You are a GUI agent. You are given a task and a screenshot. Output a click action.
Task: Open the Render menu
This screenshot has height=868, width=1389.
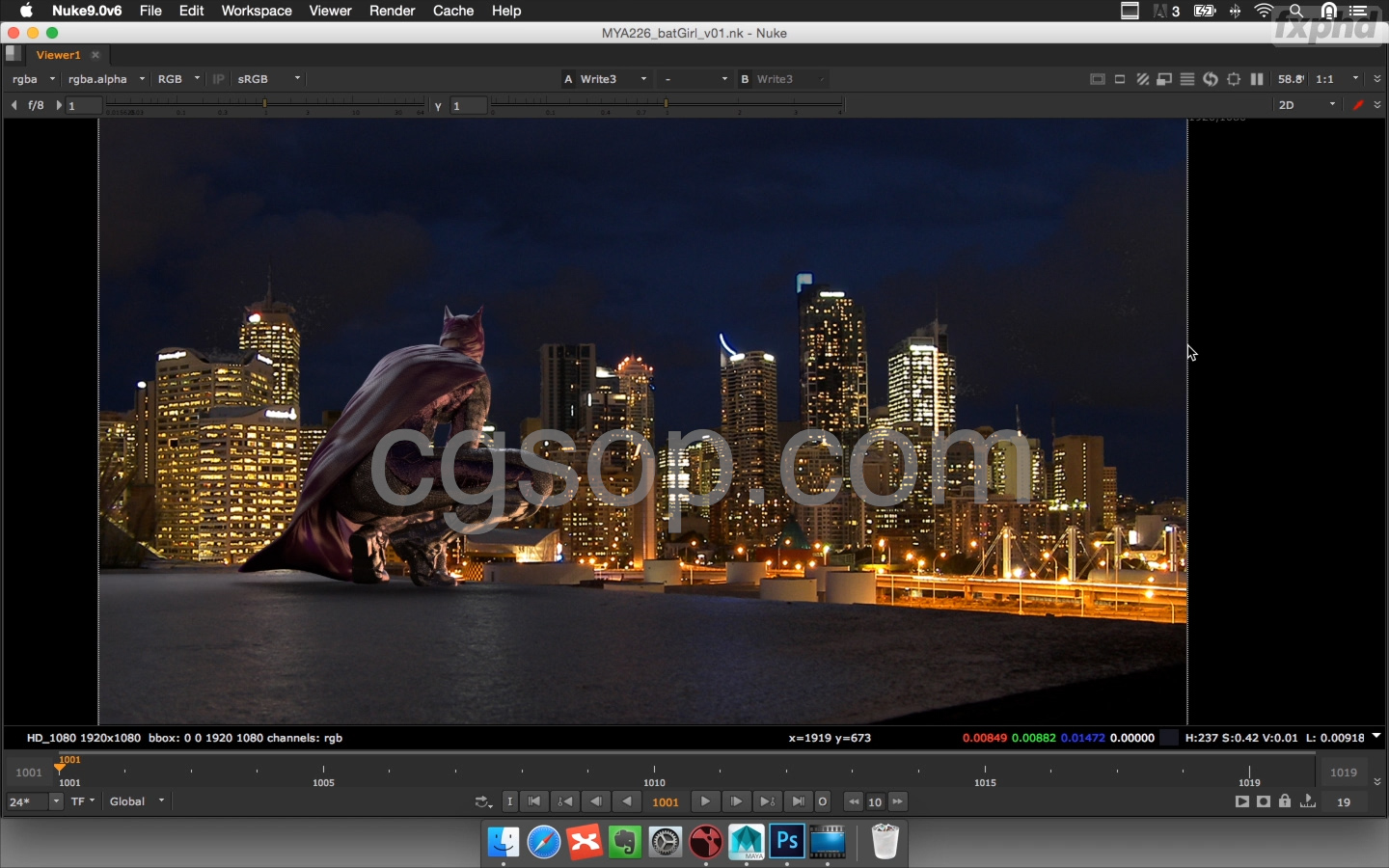393,11
